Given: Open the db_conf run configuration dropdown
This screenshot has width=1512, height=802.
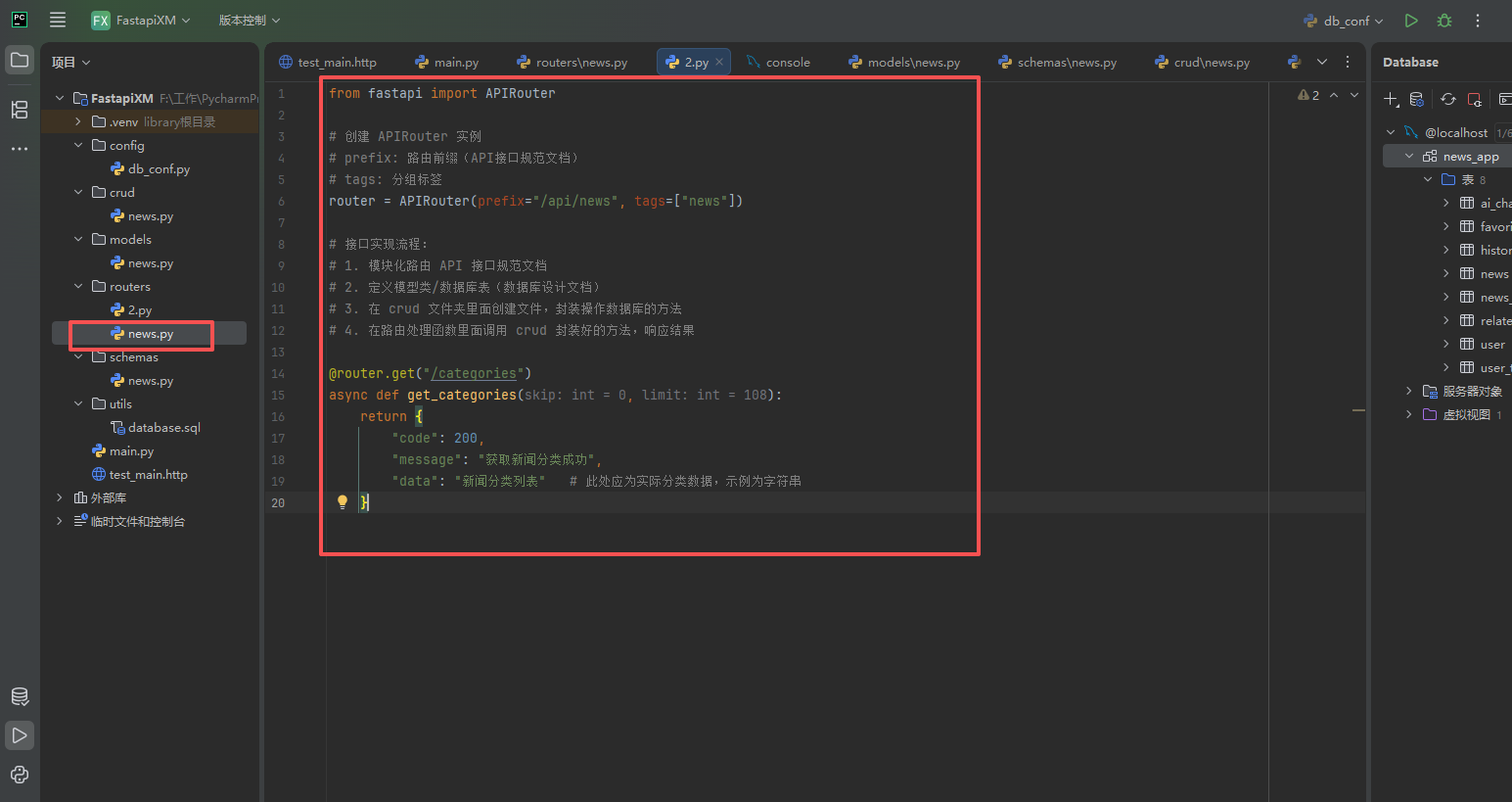Looking at the screenshot, I should coord(1344,20).
